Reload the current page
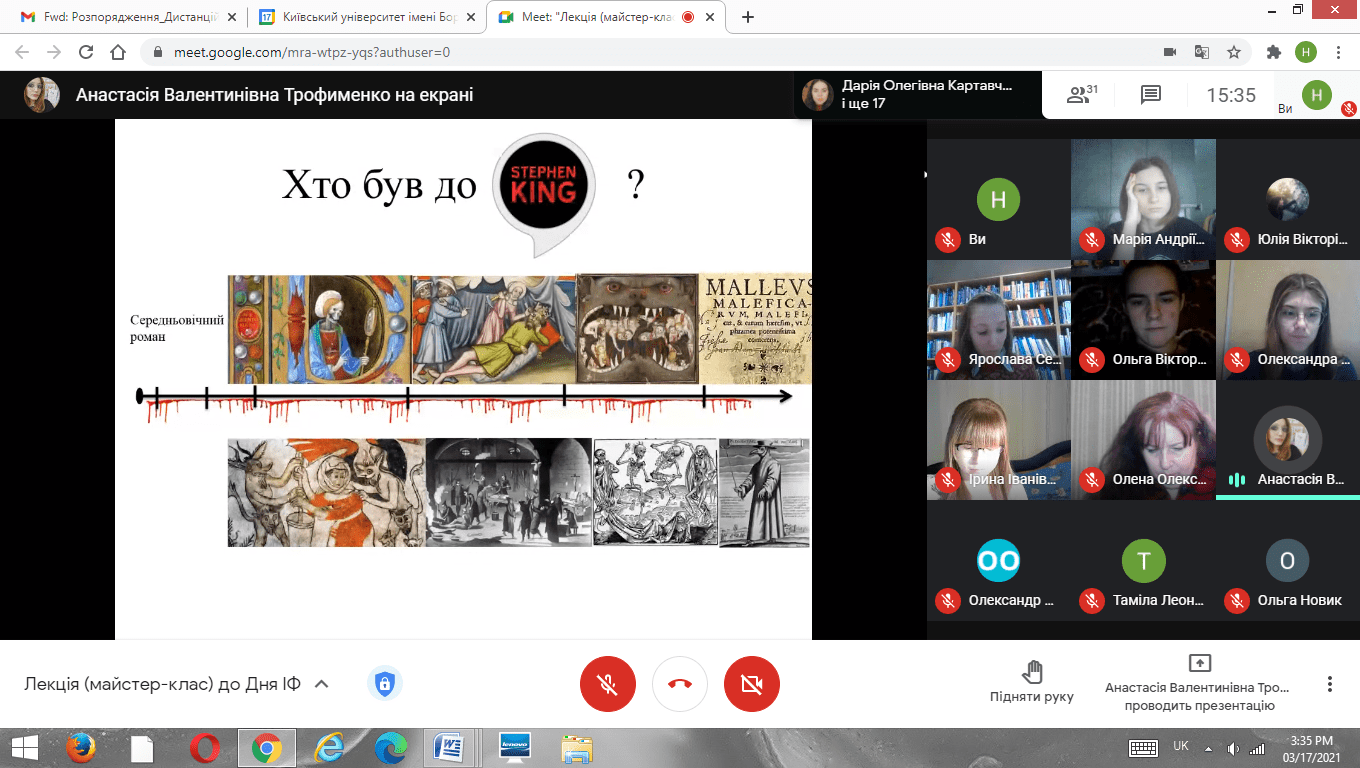 [x=86, y=52]
